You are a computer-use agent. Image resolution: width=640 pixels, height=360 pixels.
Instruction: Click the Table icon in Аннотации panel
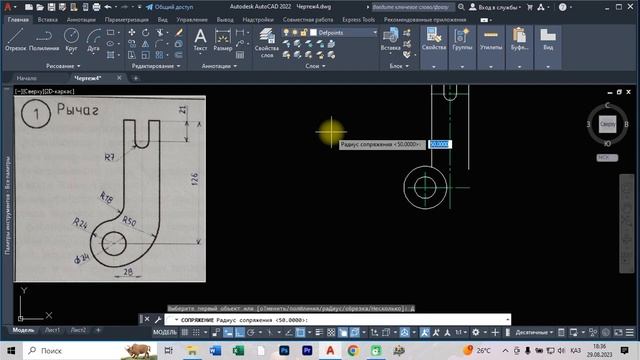[x=240, y=55]
